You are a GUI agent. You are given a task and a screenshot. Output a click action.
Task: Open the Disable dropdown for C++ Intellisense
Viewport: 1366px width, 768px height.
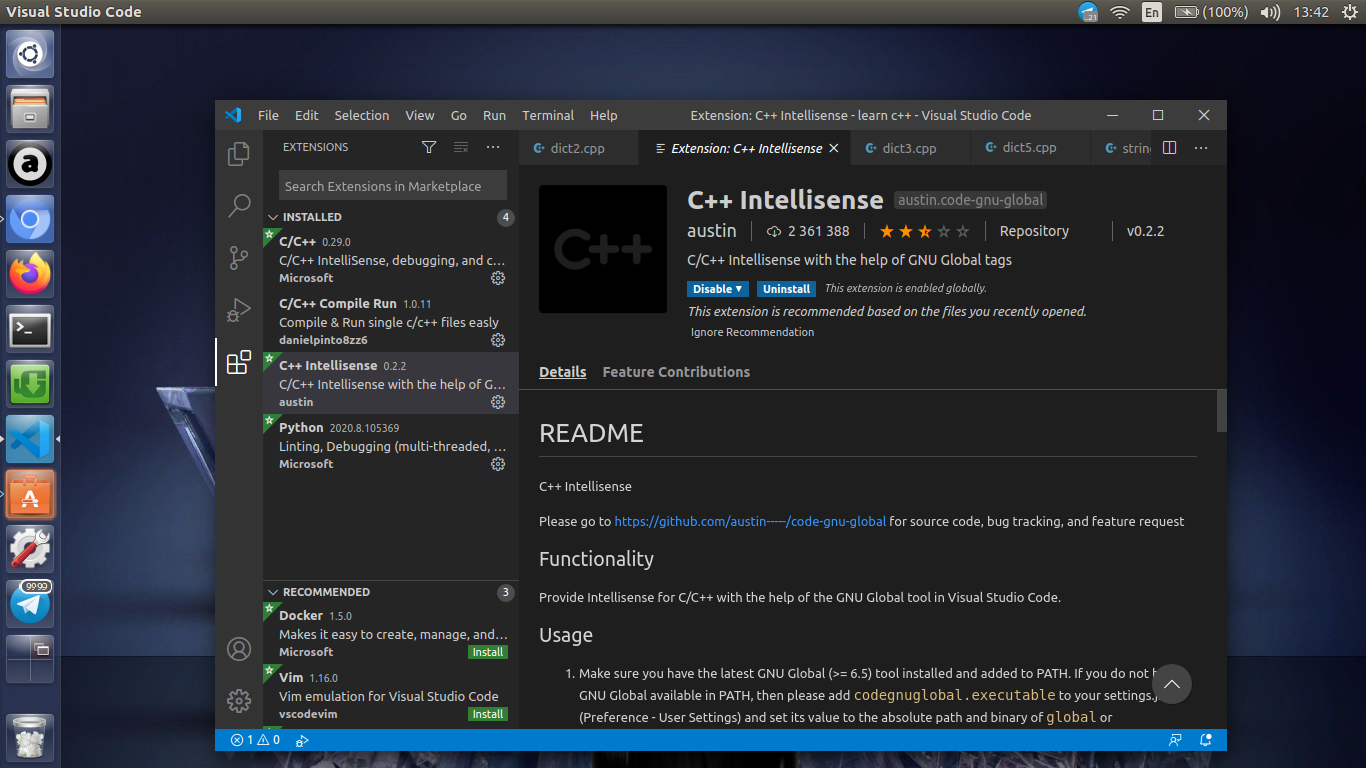717,289
